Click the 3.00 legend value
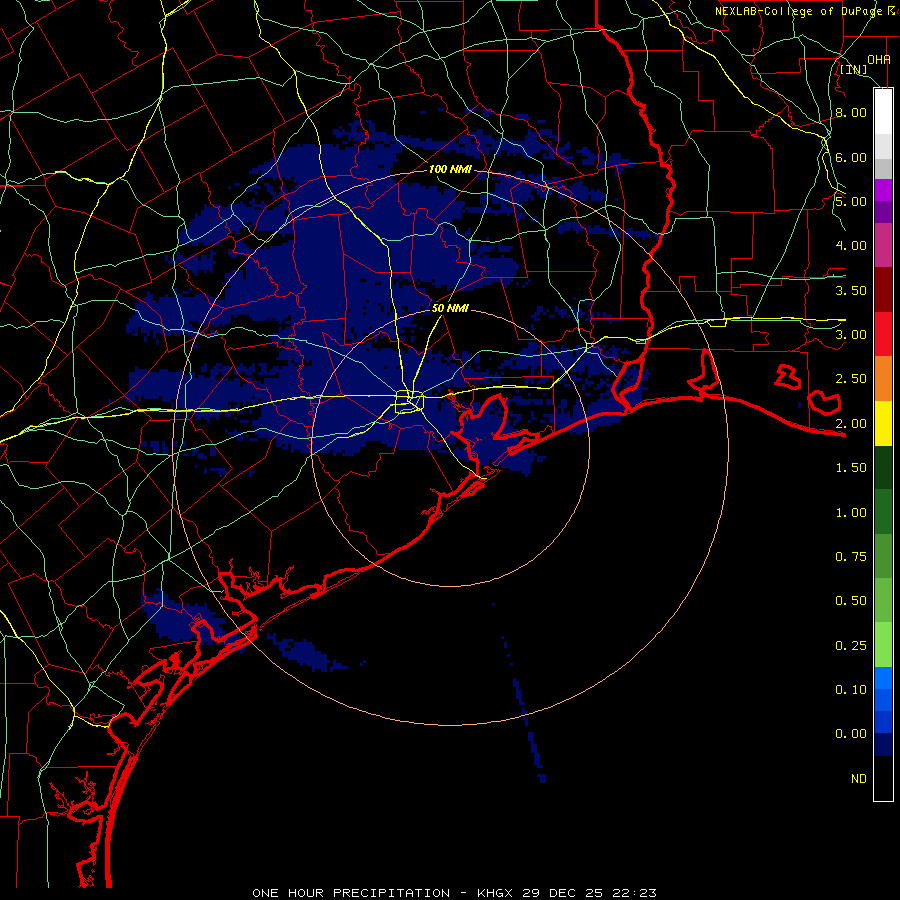The image size is (900, 900). [x=851, y=335]
